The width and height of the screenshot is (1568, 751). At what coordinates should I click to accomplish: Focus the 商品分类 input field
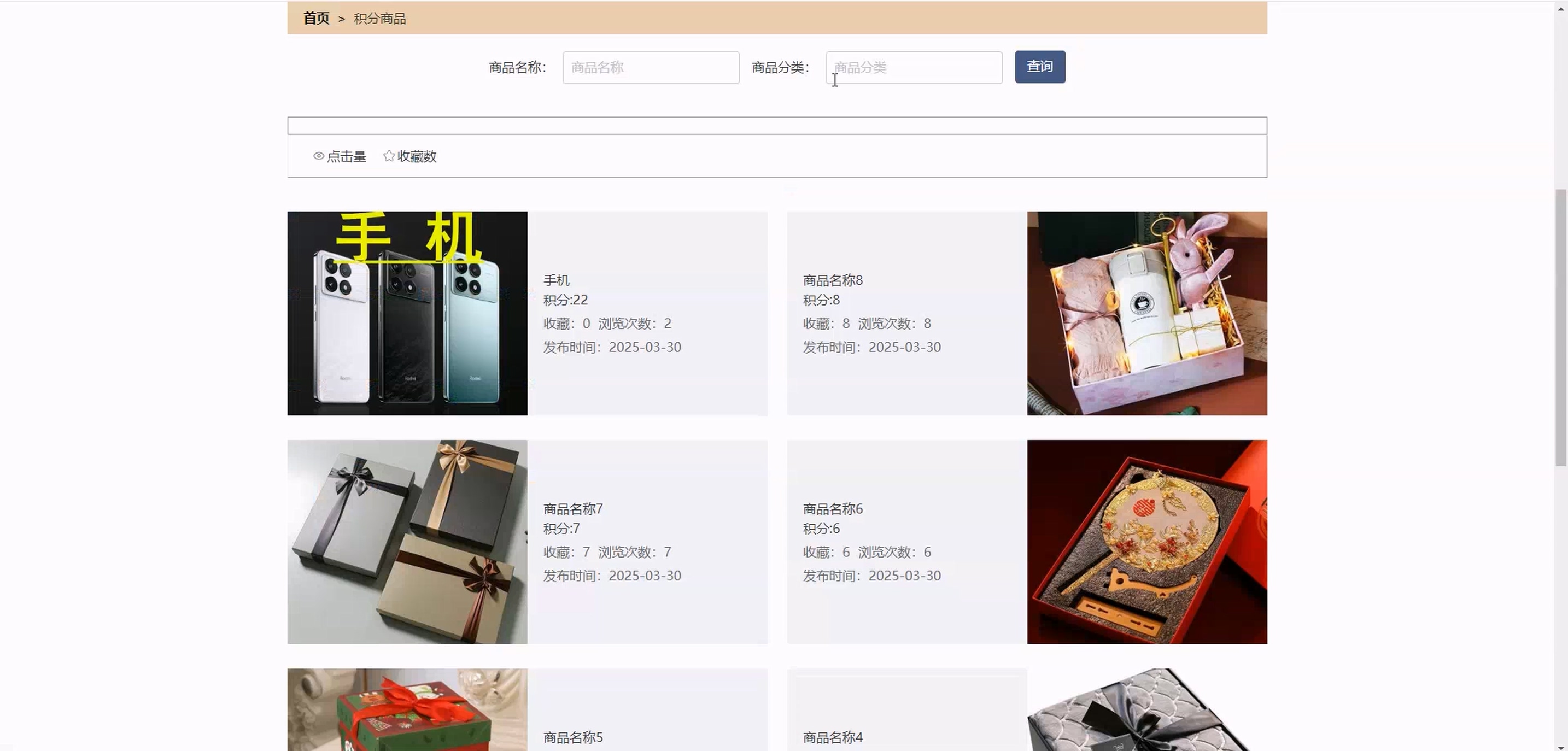(913, 68)
